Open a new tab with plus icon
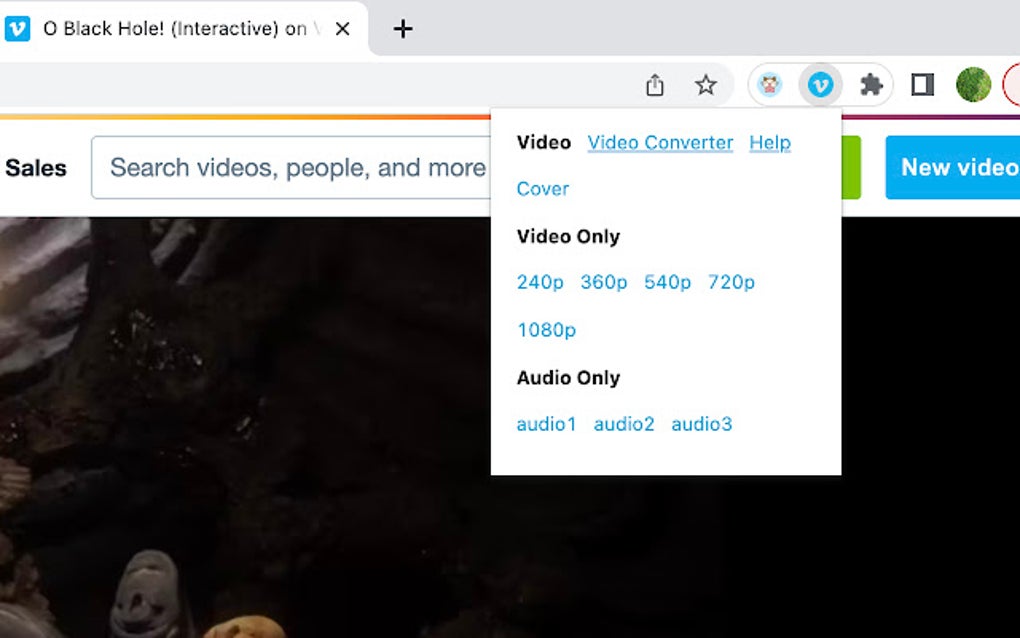Viewport: 1020px width, 638px height. click(403, 29)
